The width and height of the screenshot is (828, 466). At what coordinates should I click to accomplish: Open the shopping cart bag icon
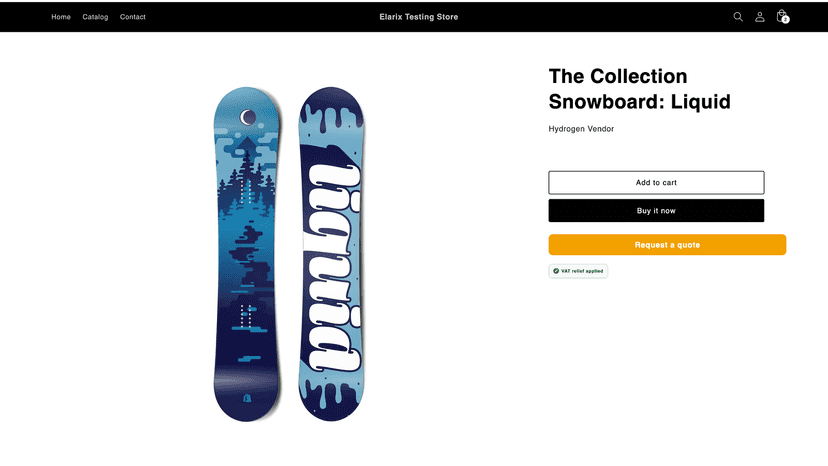point(782,16)
